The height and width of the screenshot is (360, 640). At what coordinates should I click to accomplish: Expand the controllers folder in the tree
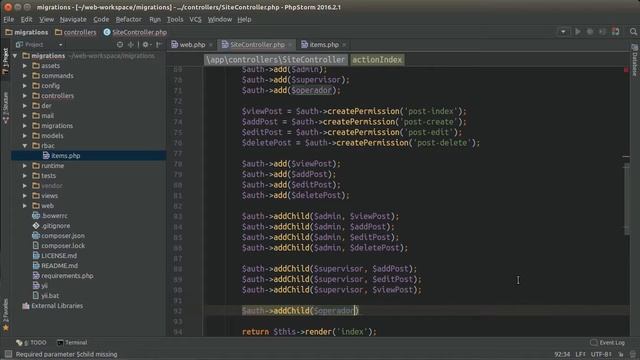[x=25, y=96]
